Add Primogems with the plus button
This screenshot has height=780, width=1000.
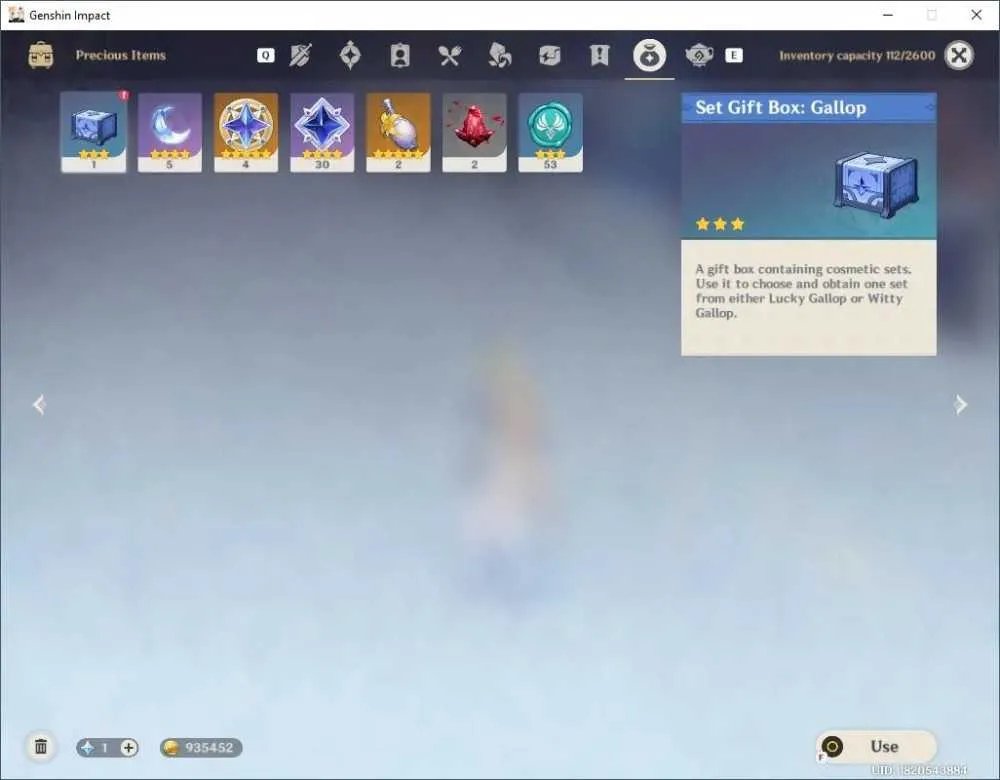click(129, 747)
